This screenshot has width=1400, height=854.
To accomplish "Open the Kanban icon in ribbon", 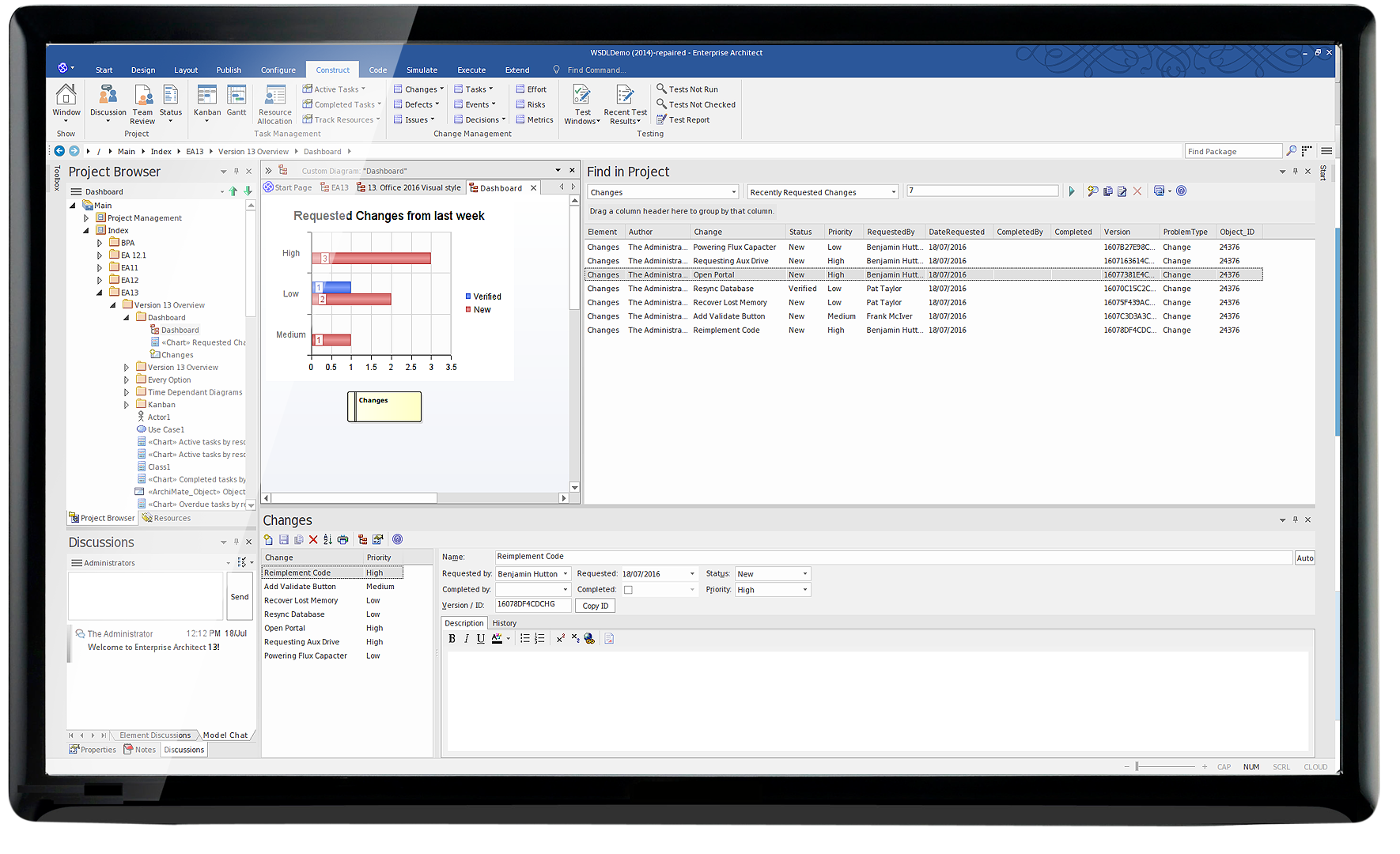I will click(207, 100).
